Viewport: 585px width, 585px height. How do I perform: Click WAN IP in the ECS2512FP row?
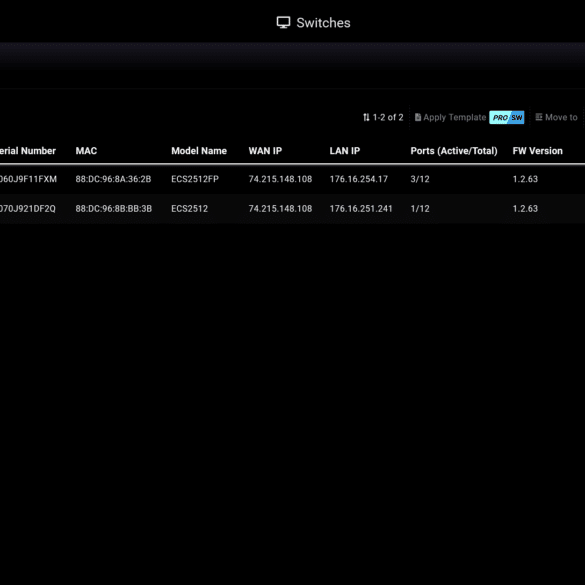pos(280,179)
